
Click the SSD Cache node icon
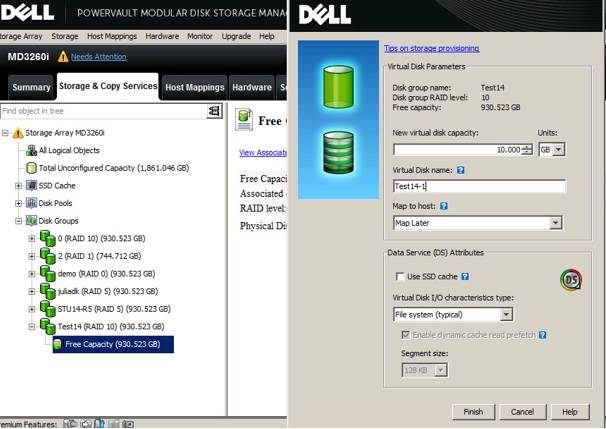point(31,186)
